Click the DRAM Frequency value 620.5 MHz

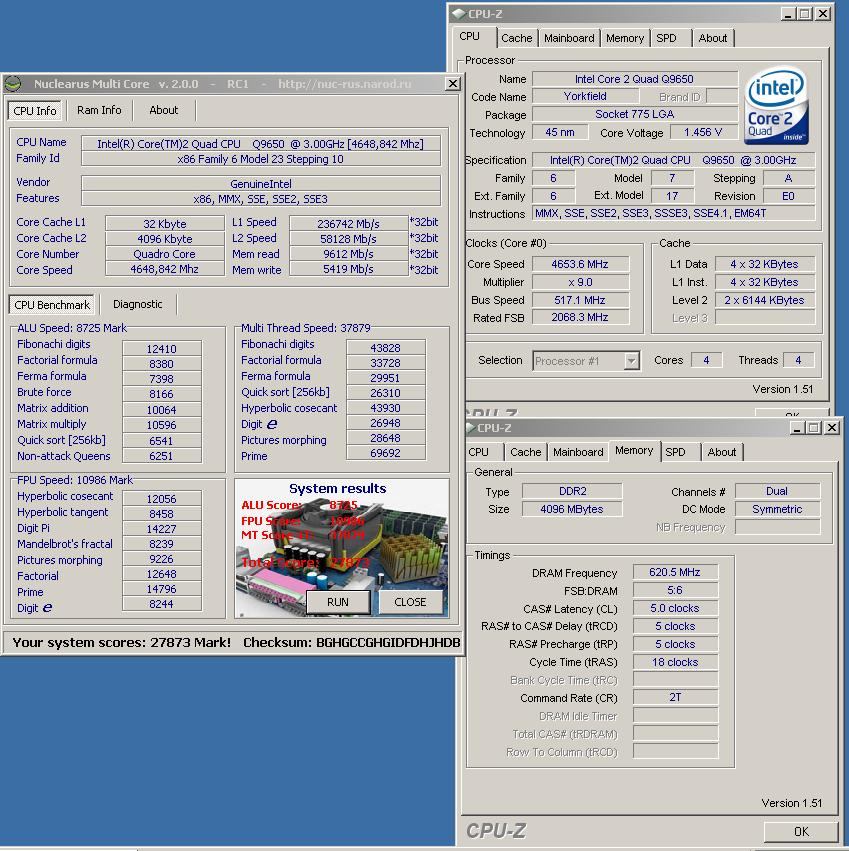click(675, 572)
